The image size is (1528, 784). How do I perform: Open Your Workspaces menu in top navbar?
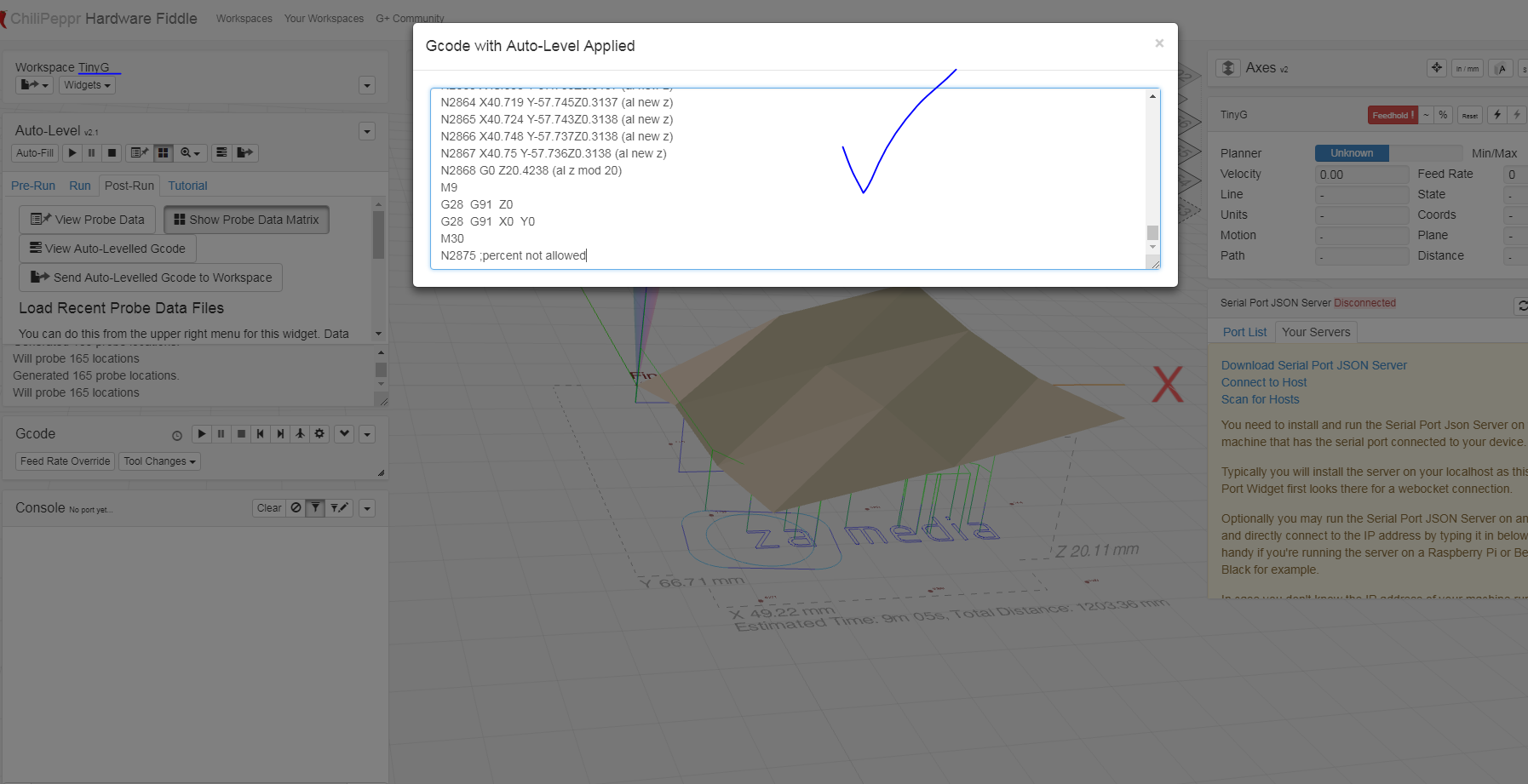[324, 19]
